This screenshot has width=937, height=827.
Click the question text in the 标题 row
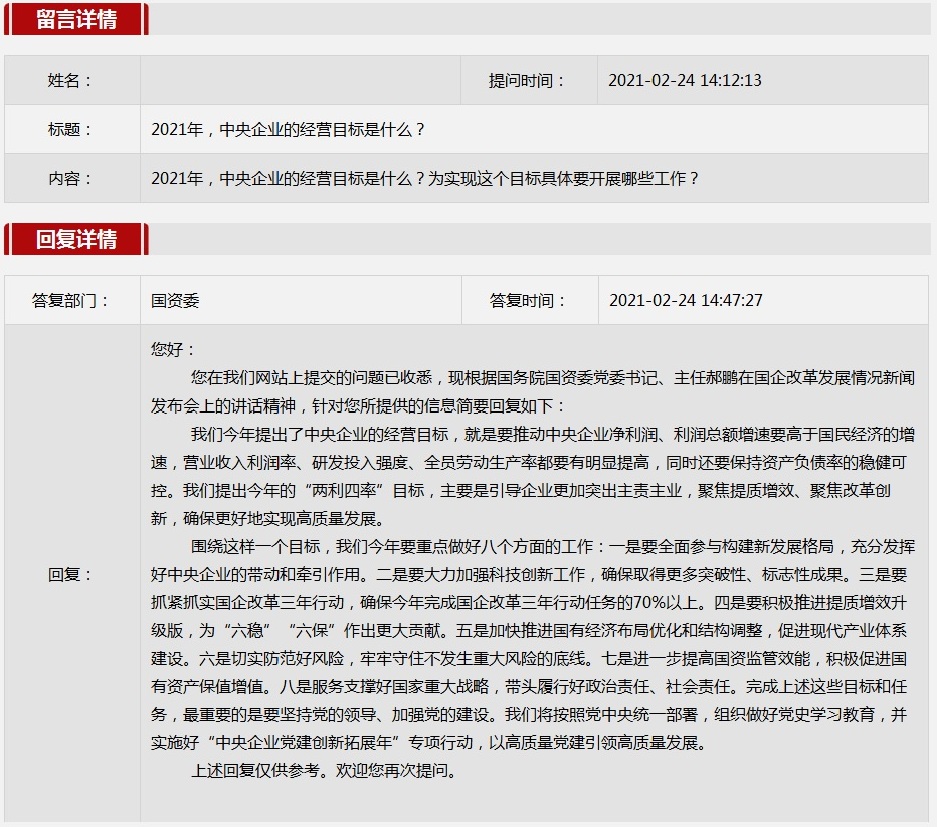(289, 130)
